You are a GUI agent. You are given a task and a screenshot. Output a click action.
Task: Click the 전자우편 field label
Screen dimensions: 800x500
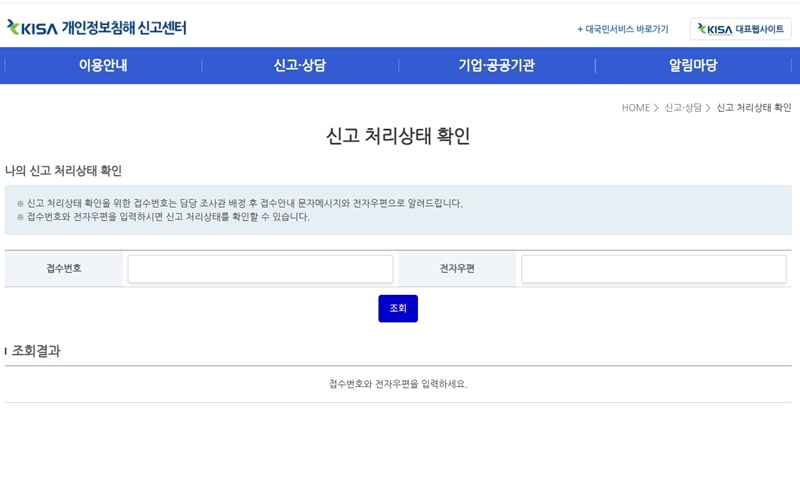457,268
